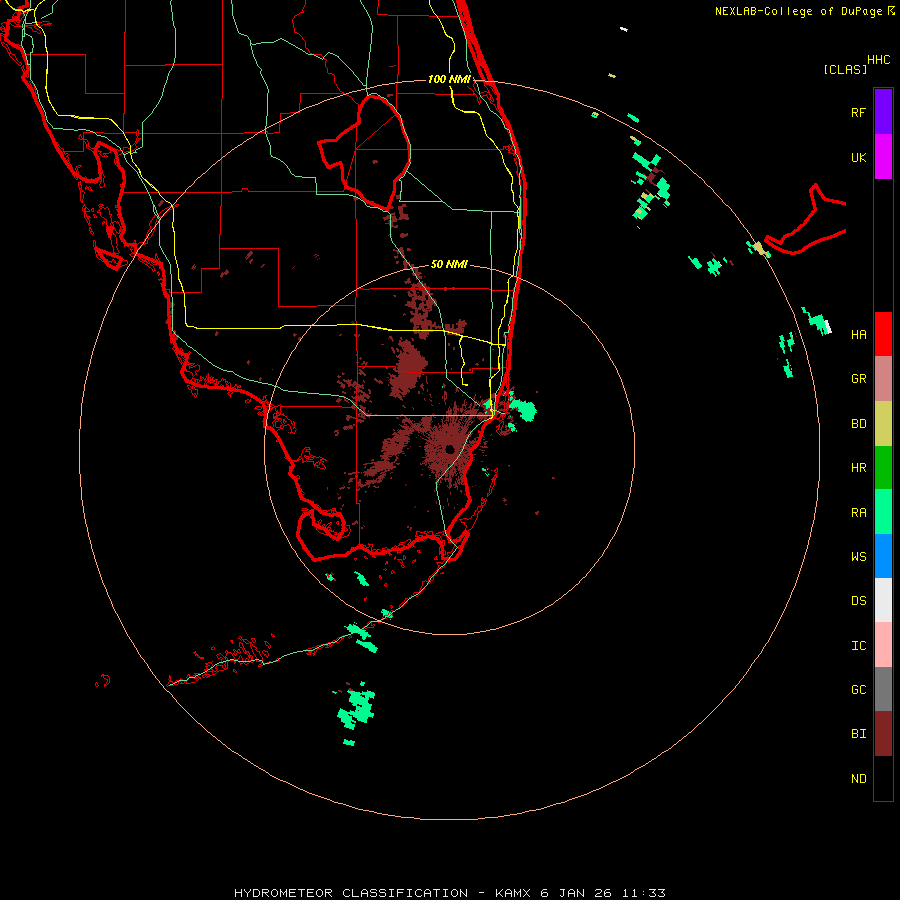Click the HR legend label
Screen dimensions: 900x900
point(859,468)
